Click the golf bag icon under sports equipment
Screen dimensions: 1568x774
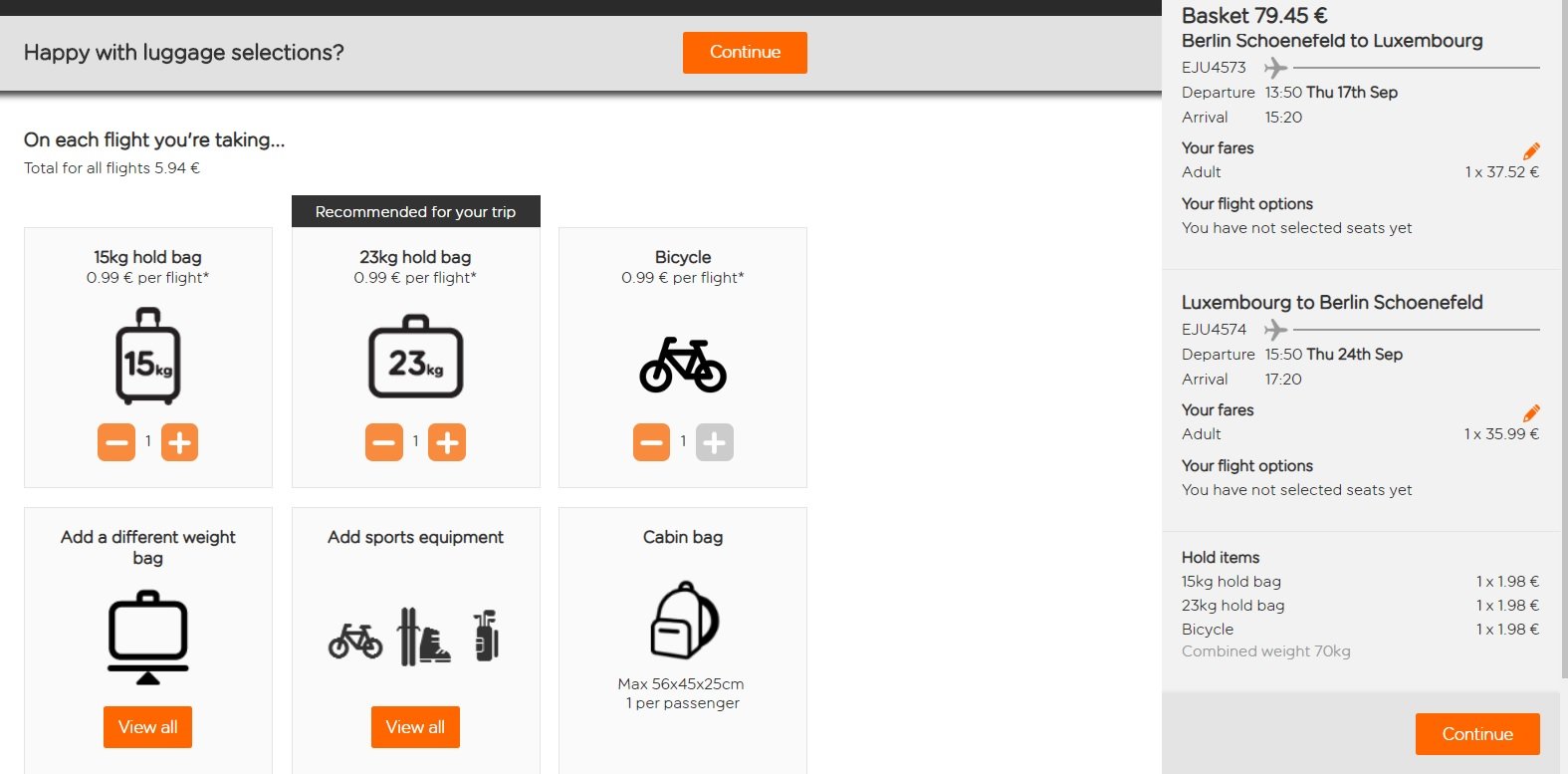pyautogui.click(x=486, y=636)
